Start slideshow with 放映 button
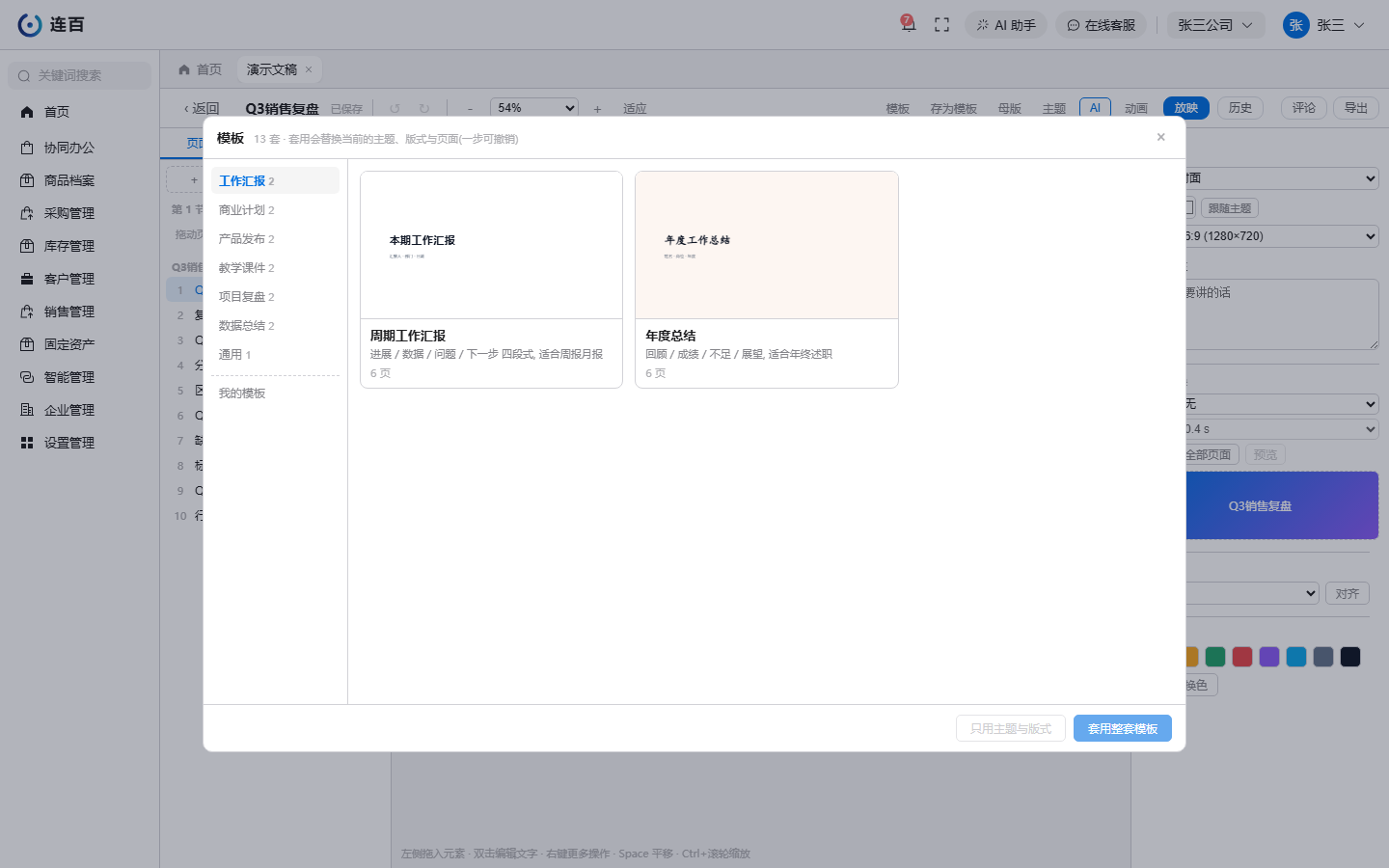 [1186, 108]
